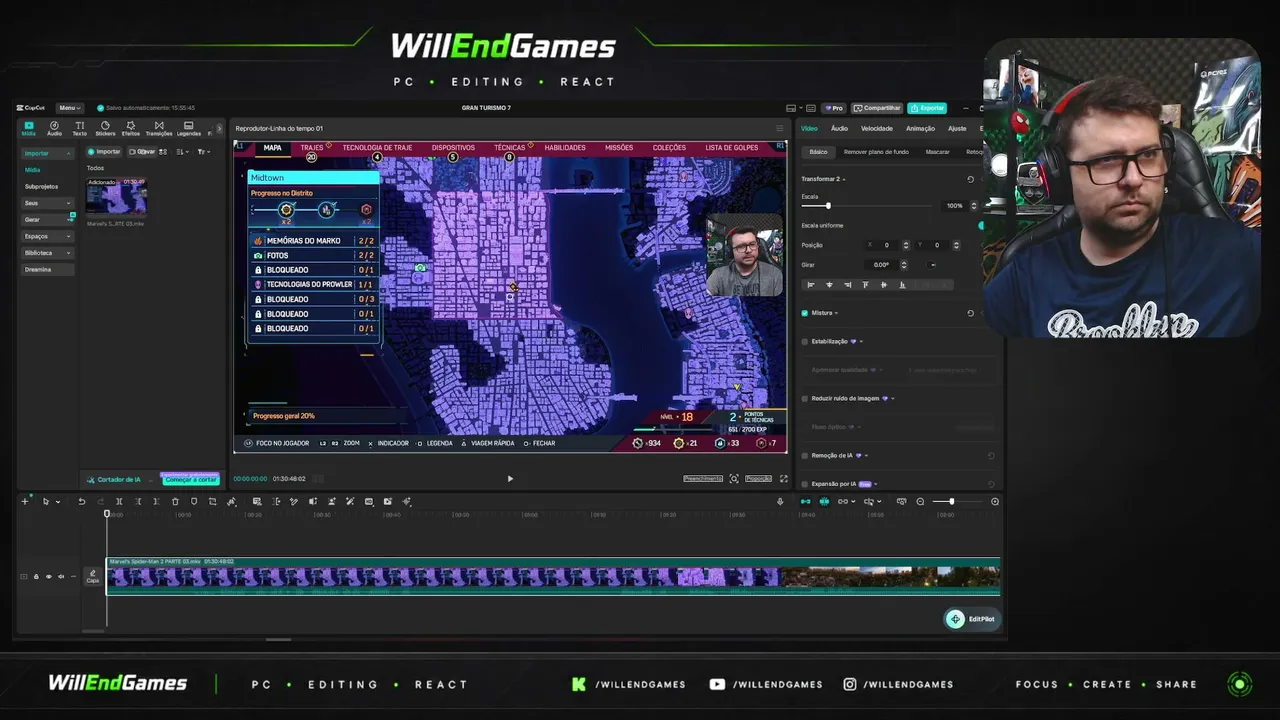The height and width of the screenshot is (720, 1280).
Task: Toggle the Escala uniforme switch
Action: (981, 225)
